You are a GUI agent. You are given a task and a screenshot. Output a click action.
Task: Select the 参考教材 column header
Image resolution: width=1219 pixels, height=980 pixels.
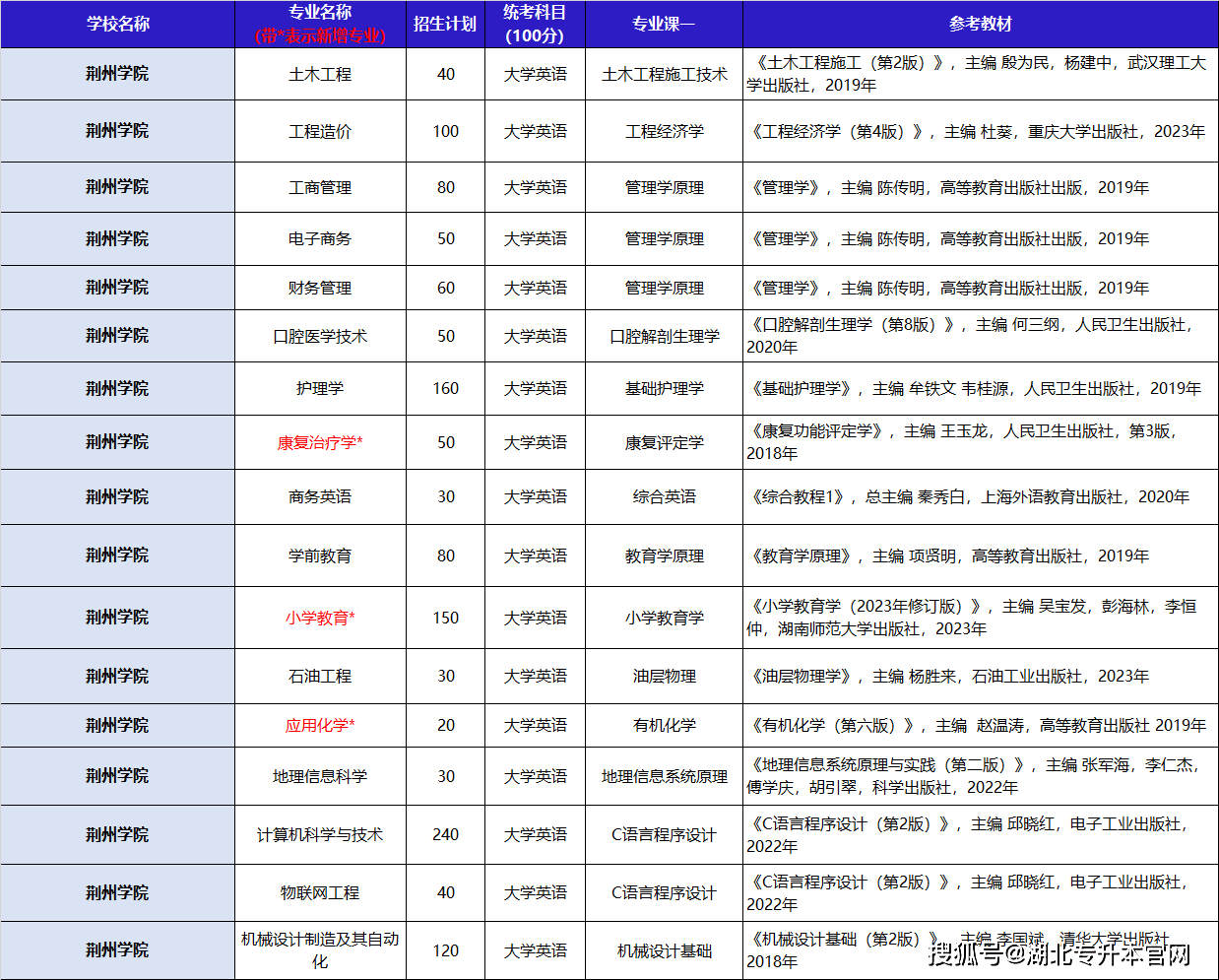coord(981,24)
